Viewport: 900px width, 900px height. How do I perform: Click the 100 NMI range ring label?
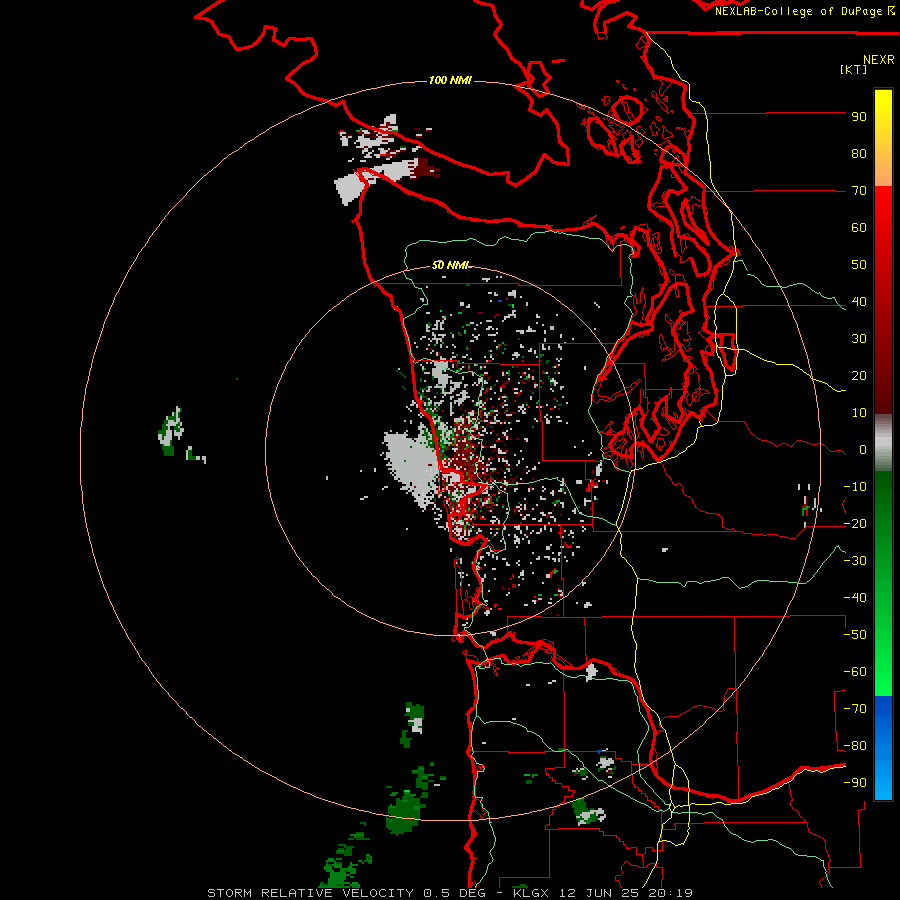(x=450, y=80)
